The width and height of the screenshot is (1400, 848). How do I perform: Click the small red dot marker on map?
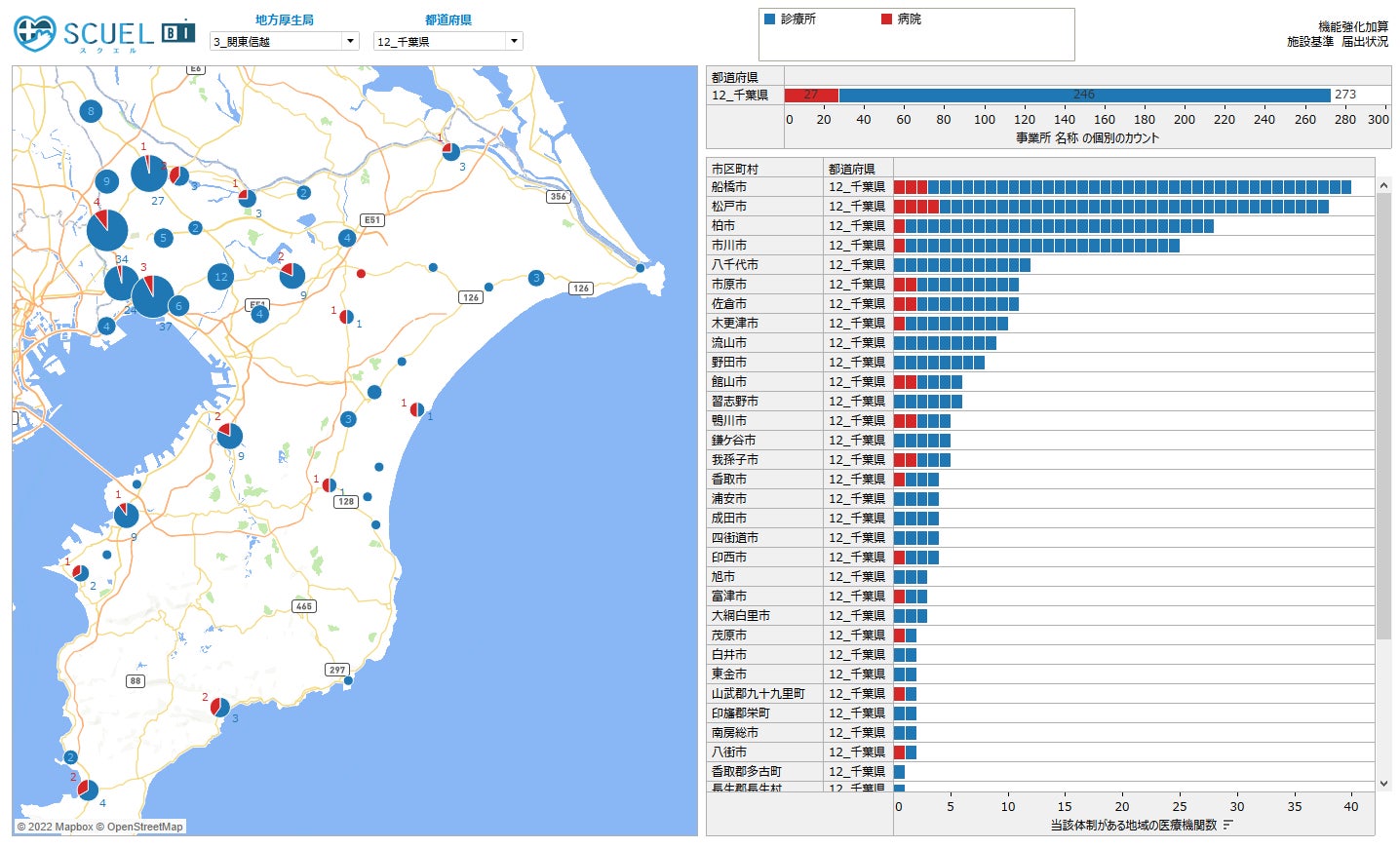[x=361, y=274]
